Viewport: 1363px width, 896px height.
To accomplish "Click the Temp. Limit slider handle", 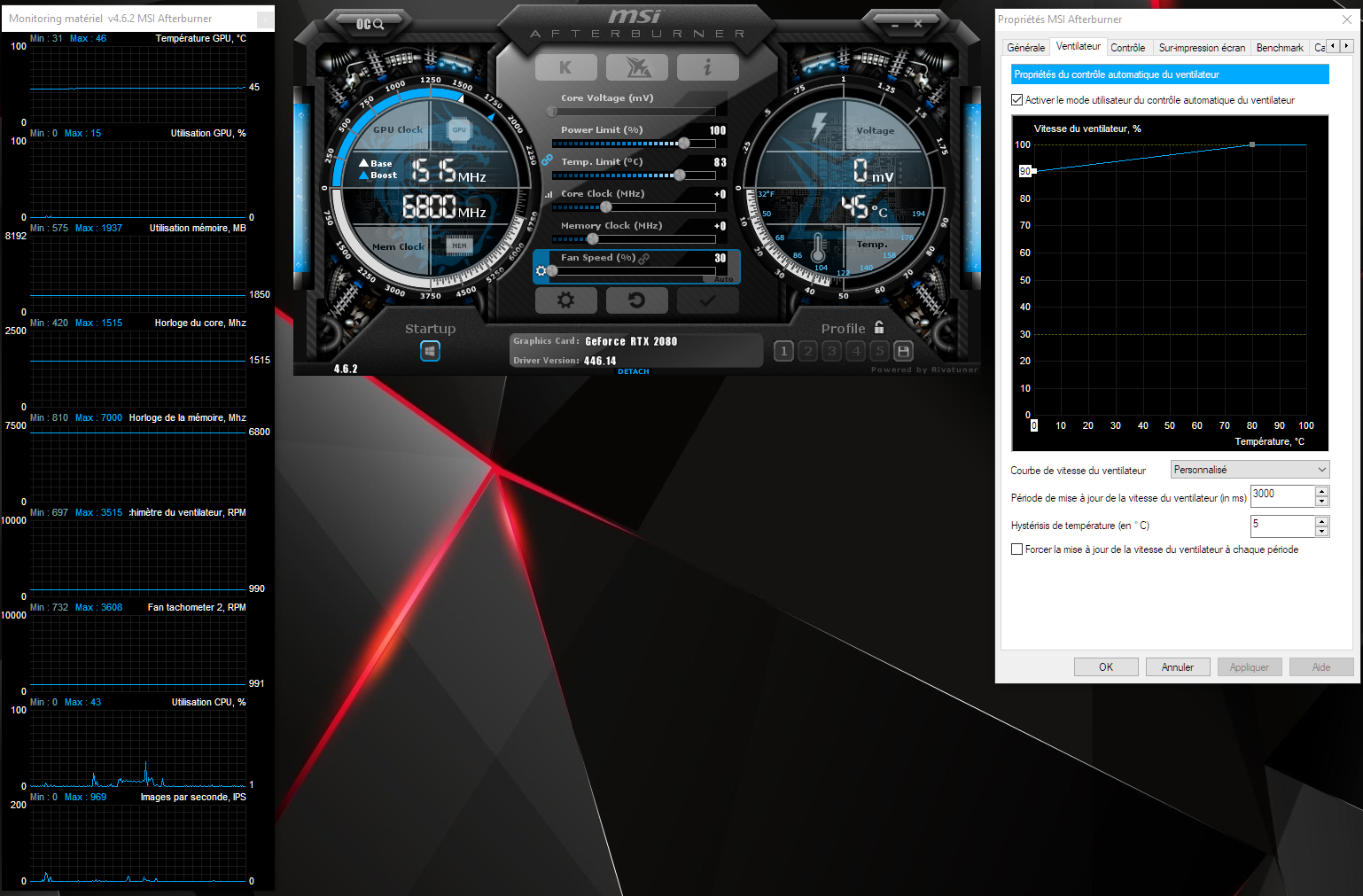I will [x=680, y=175].
